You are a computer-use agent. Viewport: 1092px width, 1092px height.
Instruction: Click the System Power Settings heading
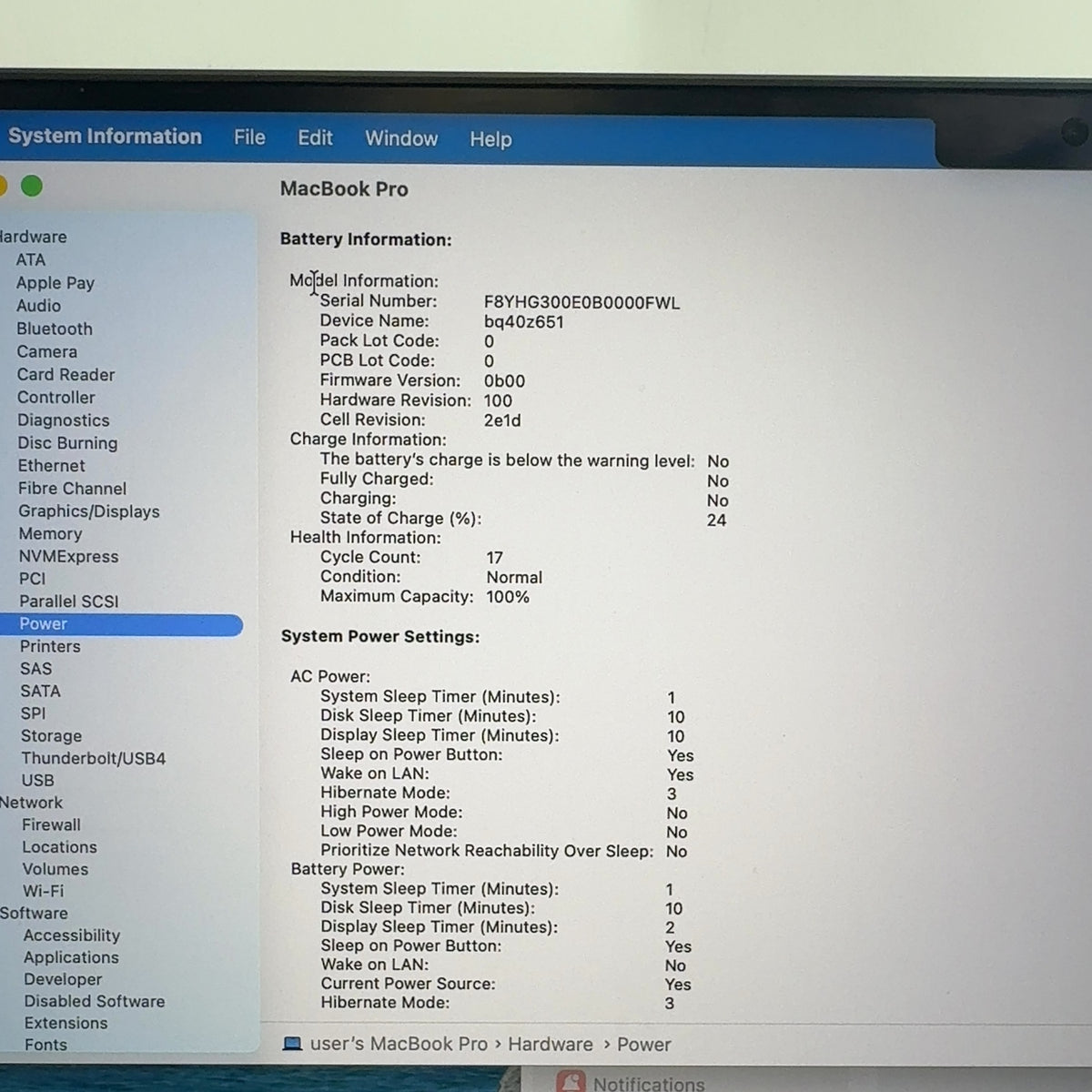pyautogui.click(x=380, y=636)
